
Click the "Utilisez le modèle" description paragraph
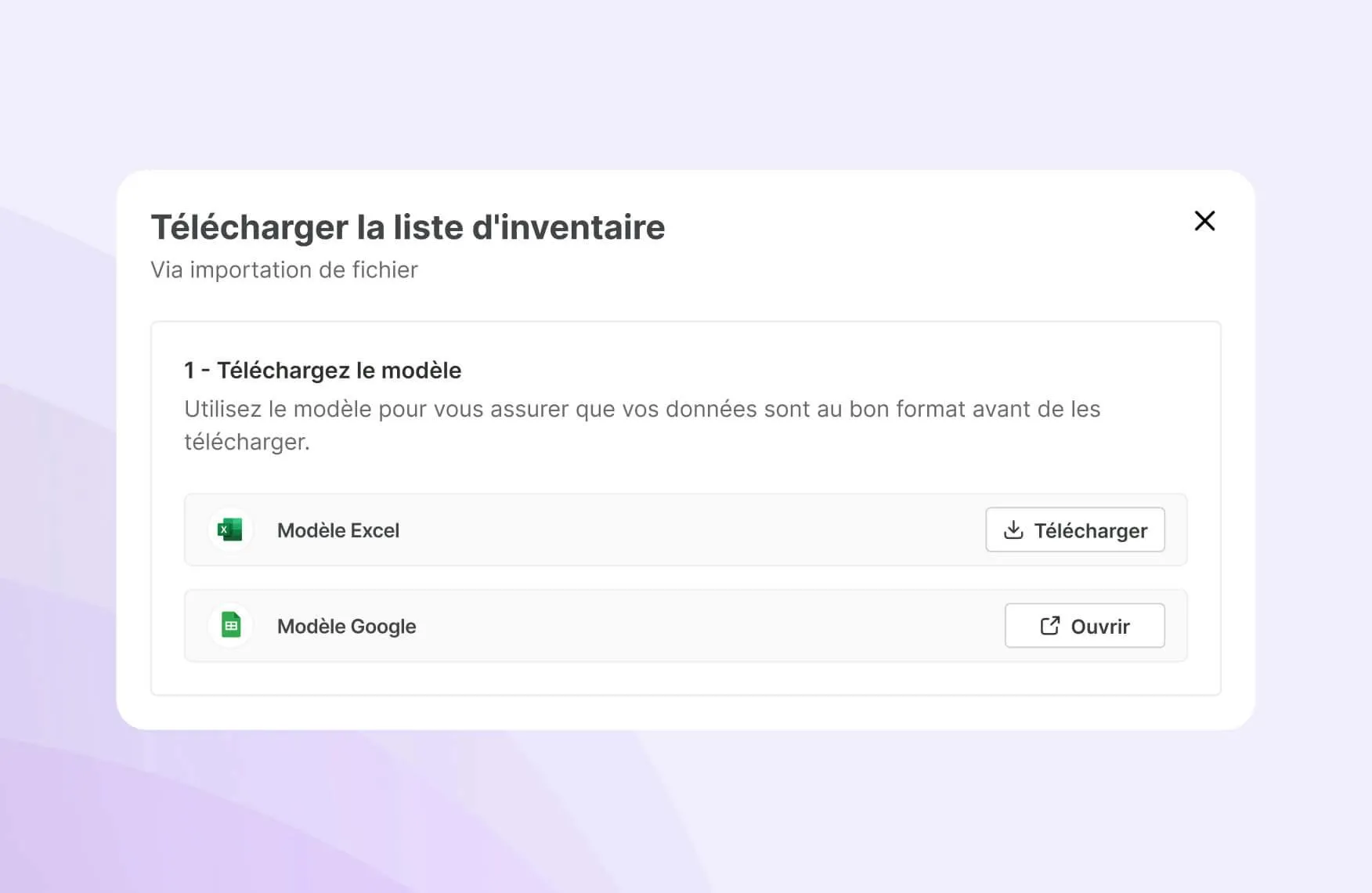(x=642, y=425)
